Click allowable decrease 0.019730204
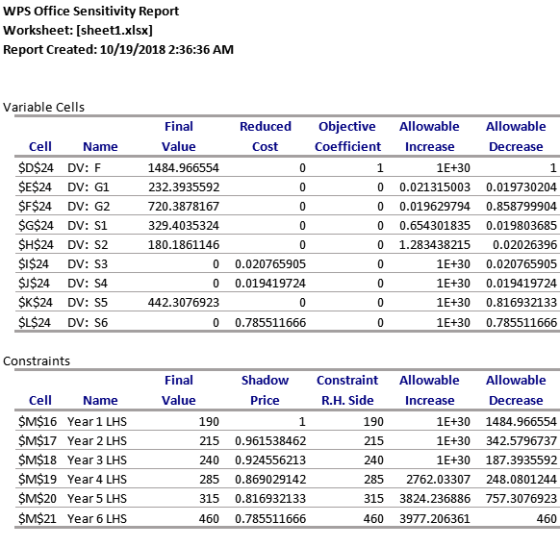Viewport: 560px width, 547px height. (521, 187)
